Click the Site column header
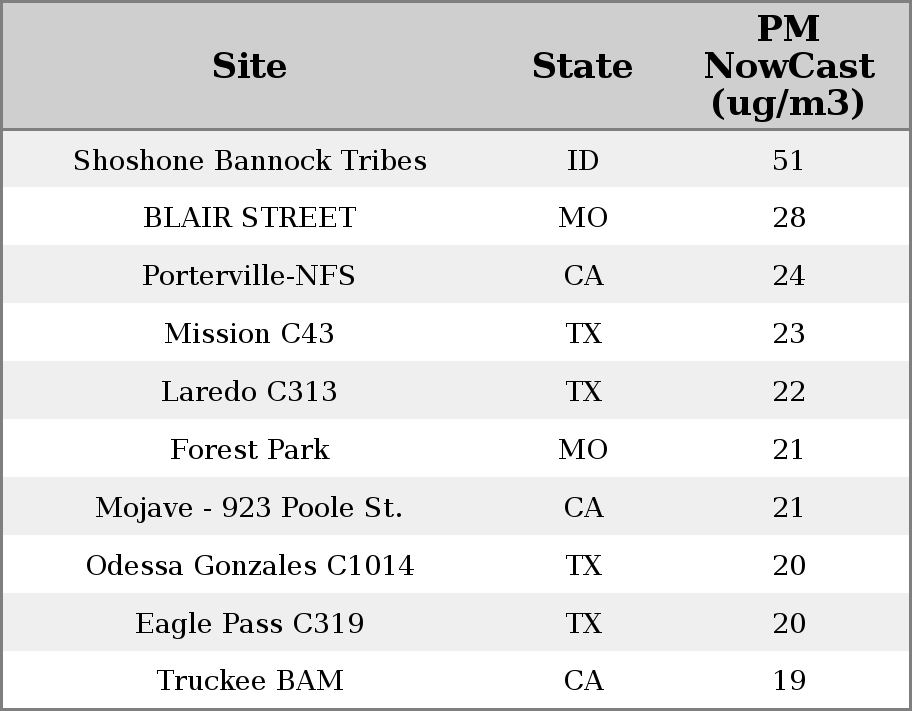Image resolution: width=912 pixels, height=711 pixels. pyautogui.click(x=249, y=66)
